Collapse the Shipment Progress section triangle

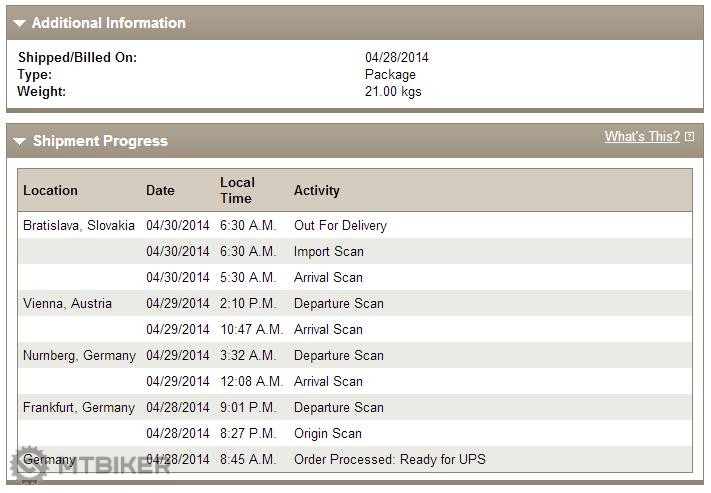pyautogui.click(x=20, y=142)
